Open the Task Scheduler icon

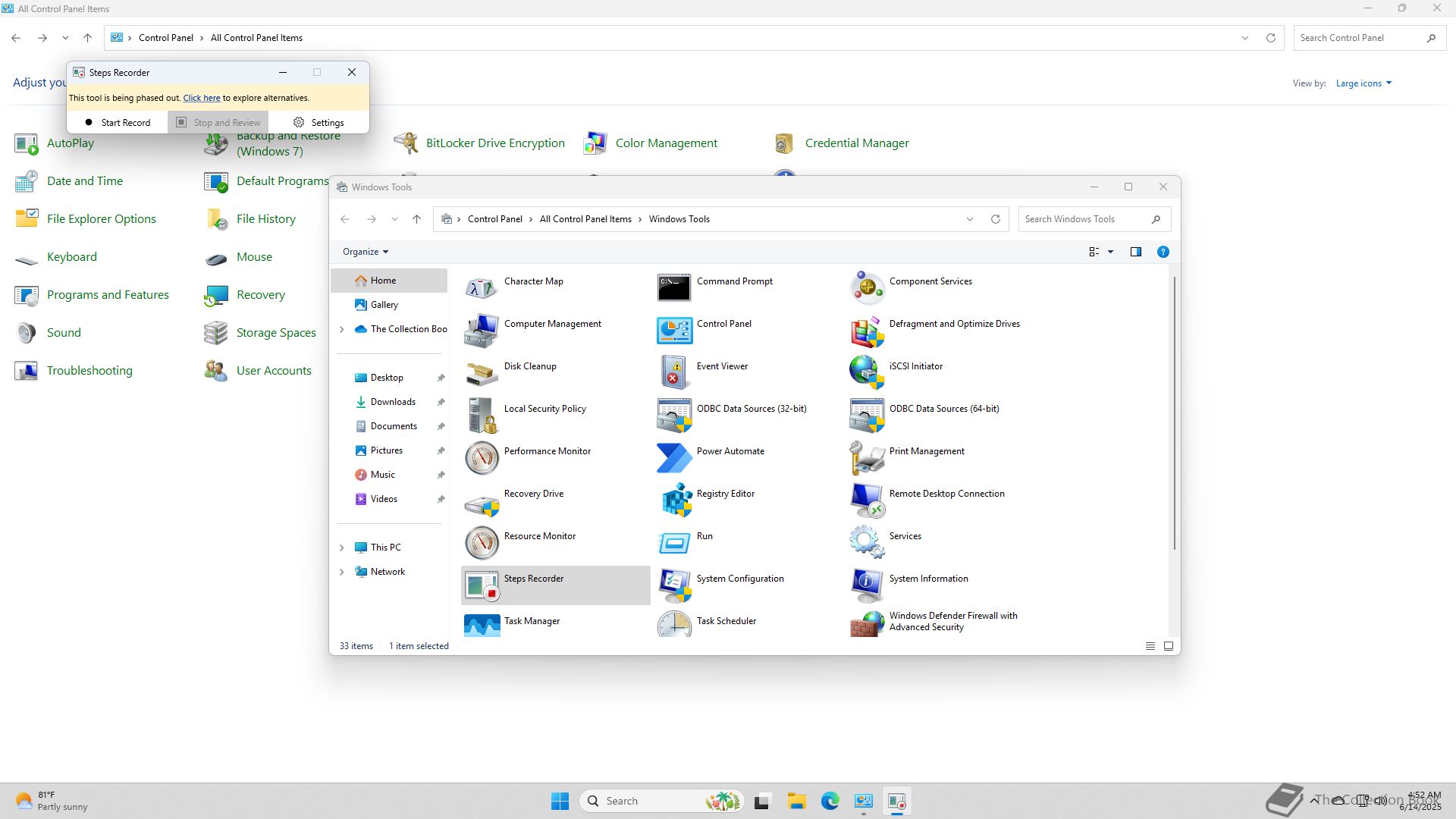[675, 625]
